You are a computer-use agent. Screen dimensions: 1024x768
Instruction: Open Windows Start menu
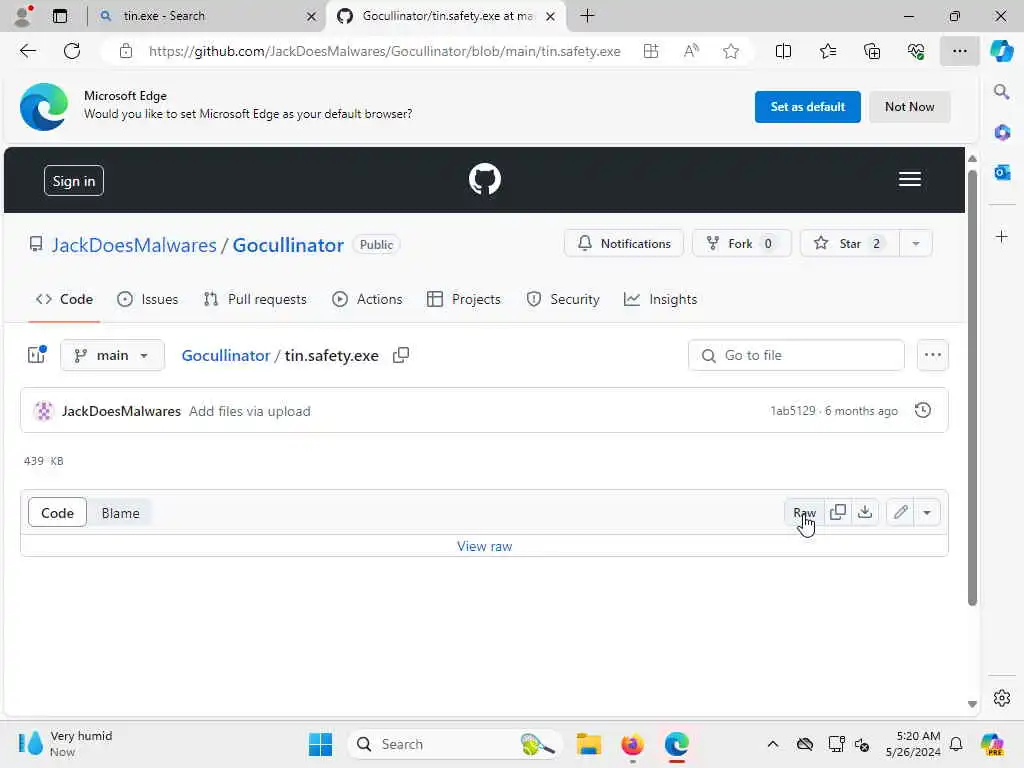320,744
